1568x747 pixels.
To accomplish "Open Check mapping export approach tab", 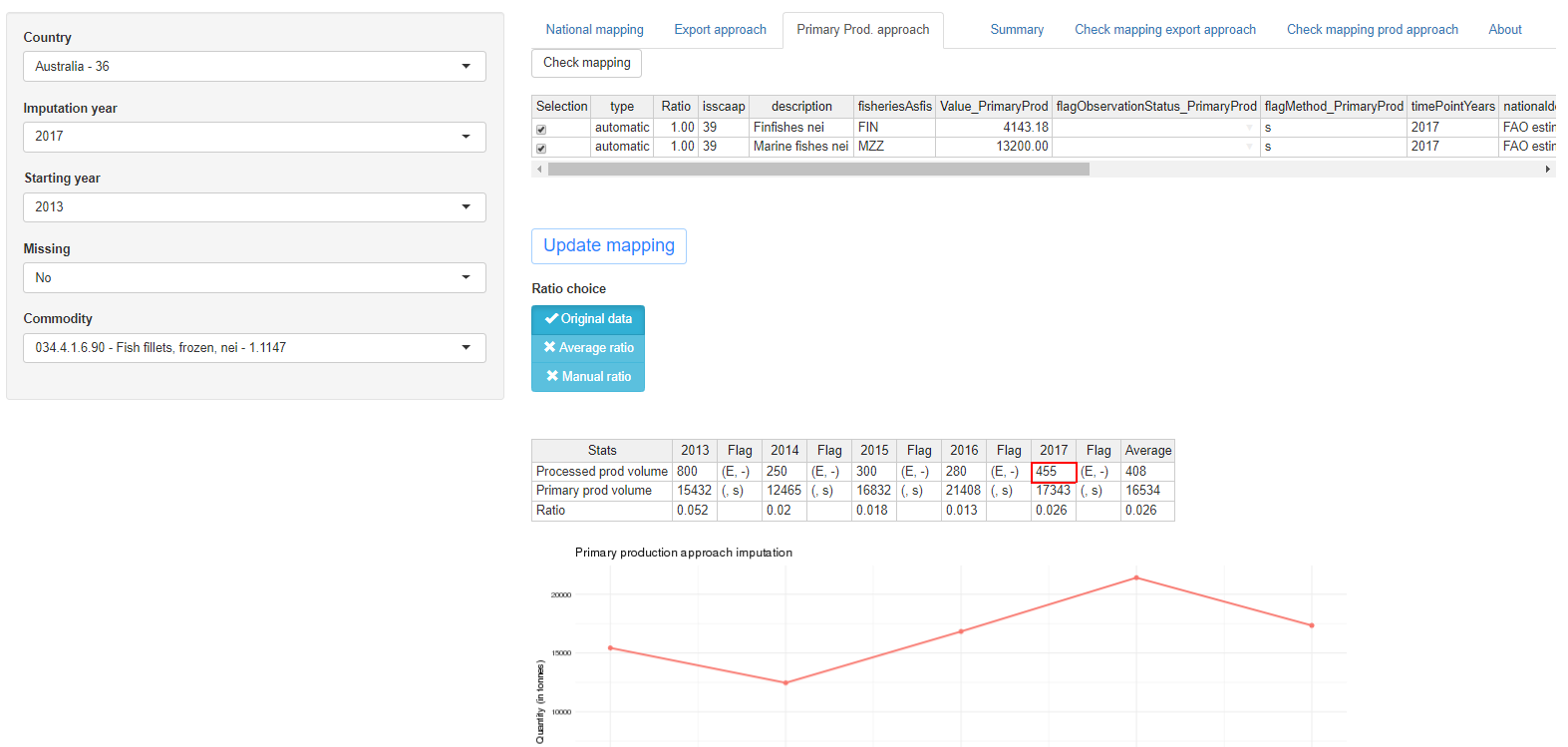I will coord(1164,30).
